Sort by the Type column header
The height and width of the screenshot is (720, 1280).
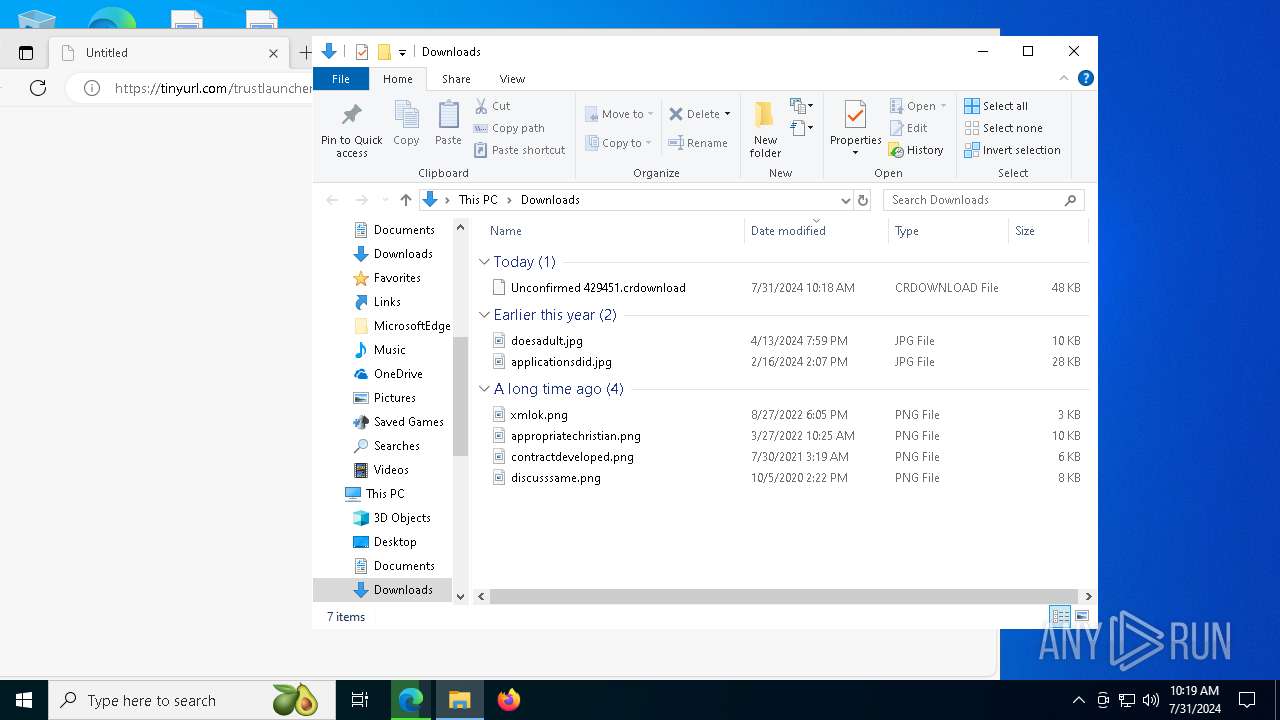pos(948,231)
